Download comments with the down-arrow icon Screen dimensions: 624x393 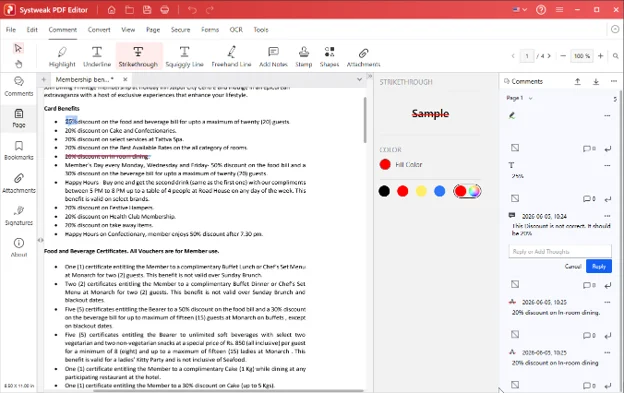[x=596, y=82]
